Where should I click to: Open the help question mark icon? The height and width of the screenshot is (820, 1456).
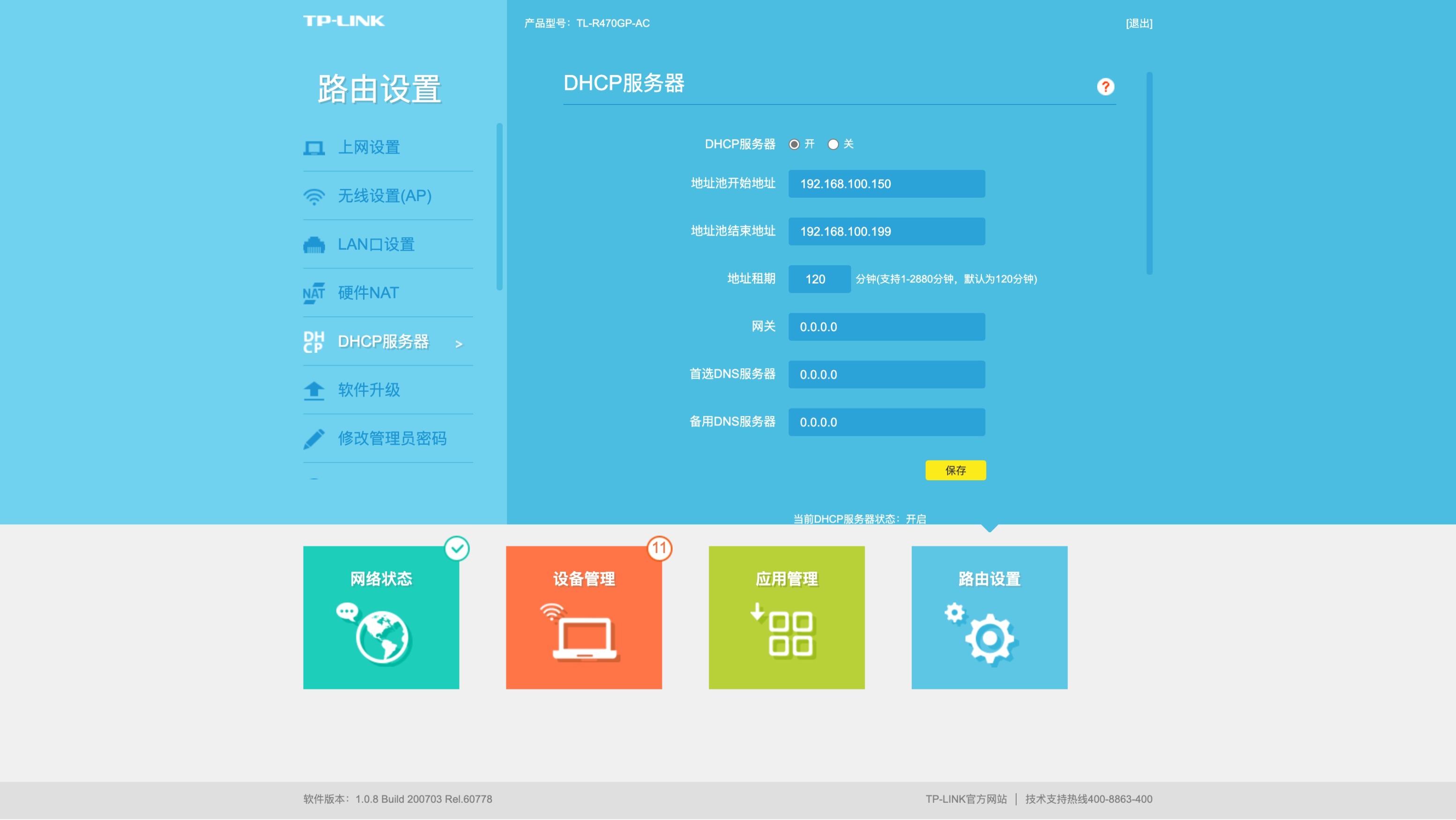click(1105, 87)
